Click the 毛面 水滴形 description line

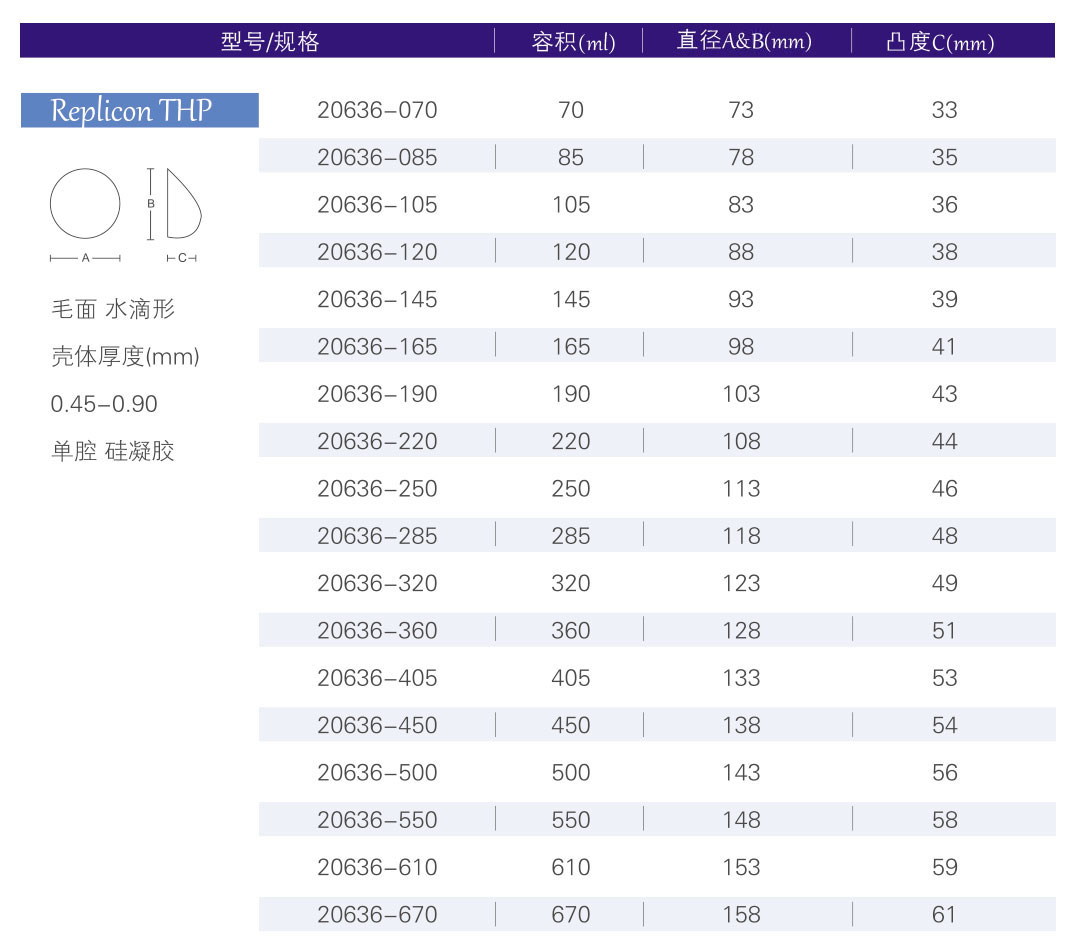tap(113, 309)
